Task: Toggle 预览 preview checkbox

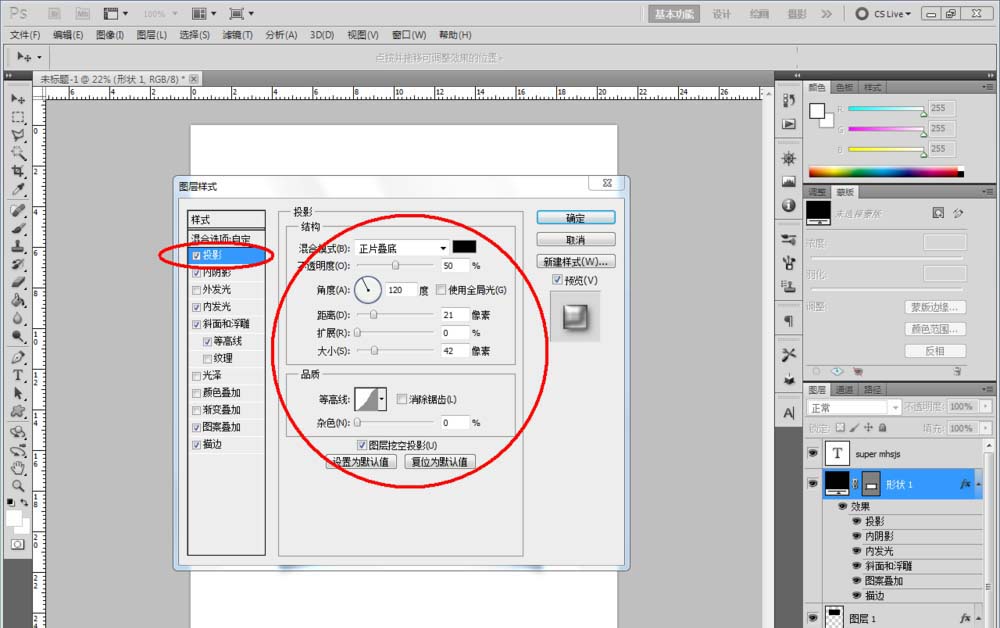Action: pos(557,280)
